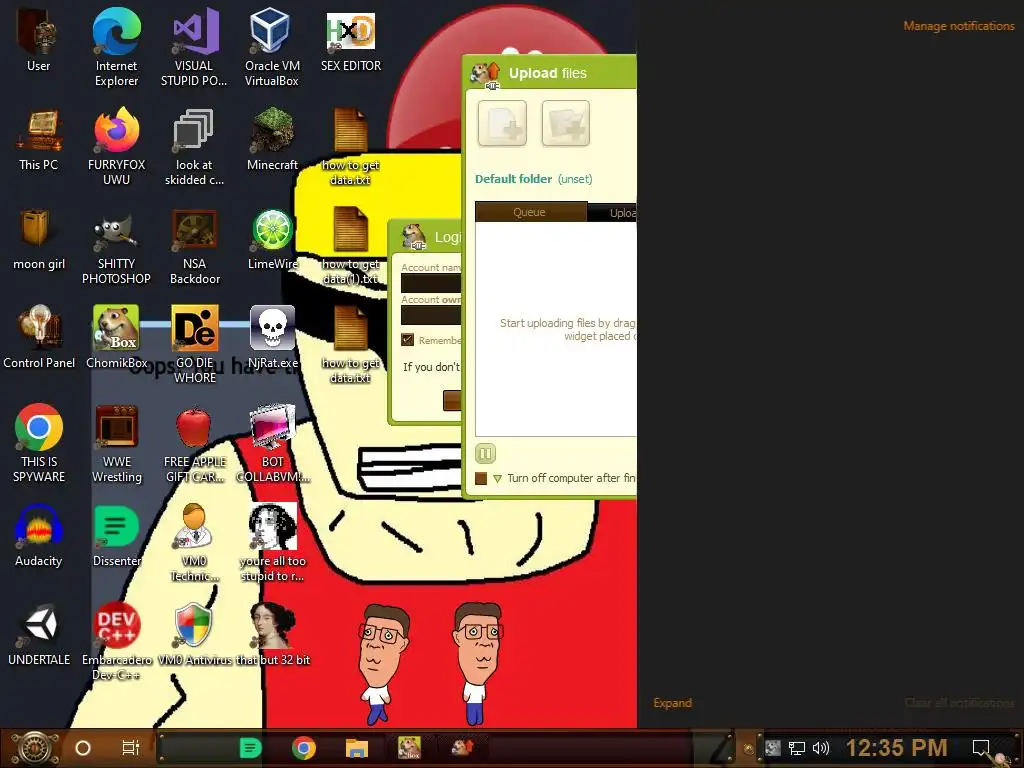1024x768 pixels.
Task: Open Dissenter from the taskbar
Action: click(250, 748)
